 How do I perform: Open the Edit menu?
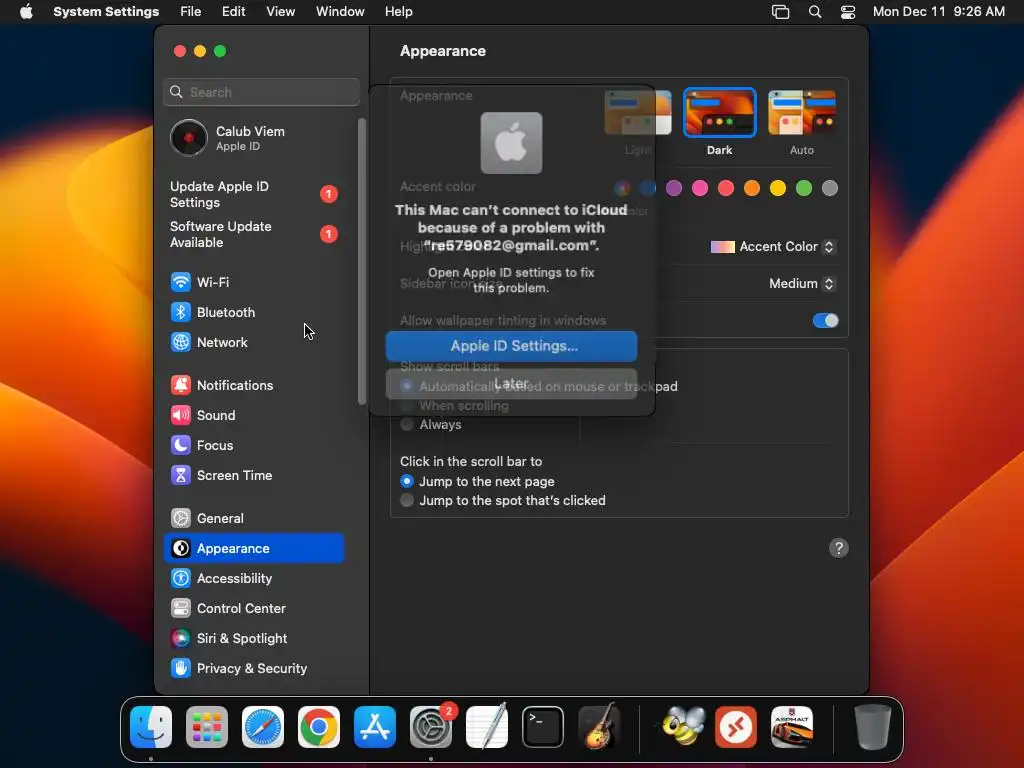tap(233, 12)
